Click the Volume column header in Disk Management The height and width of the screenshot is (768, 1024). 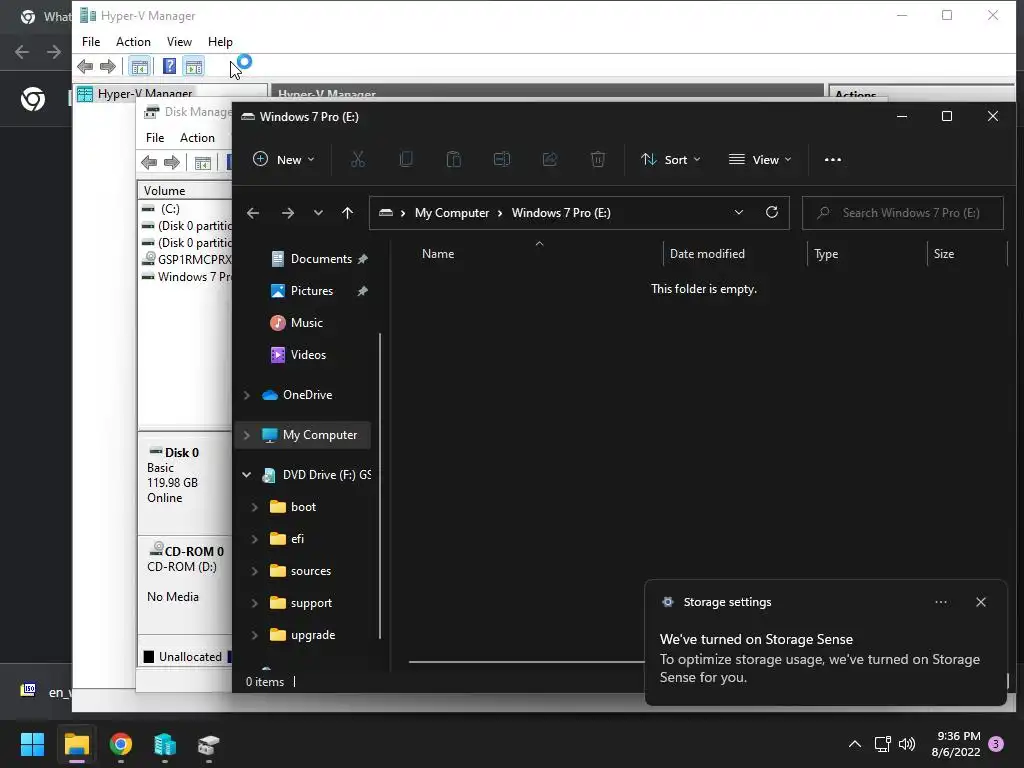[x=165, y=191]
